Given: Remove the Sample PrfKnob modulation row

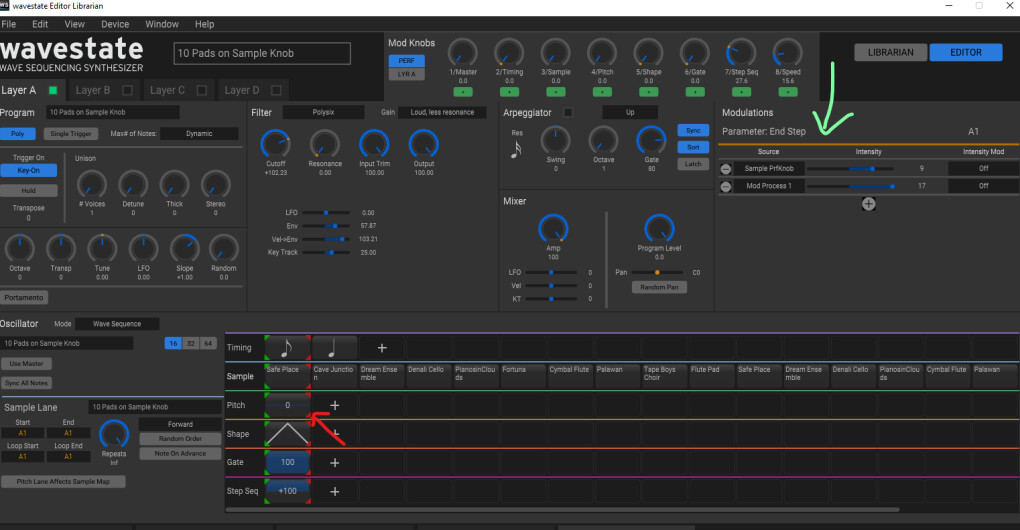Looking at the screenshot, I should (x=726, y=168).
